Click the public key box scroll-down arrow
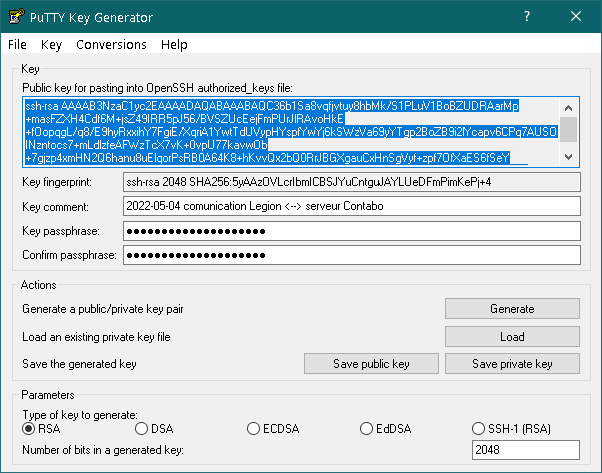This screenshot has height=473, width=602. pos(569,157)
